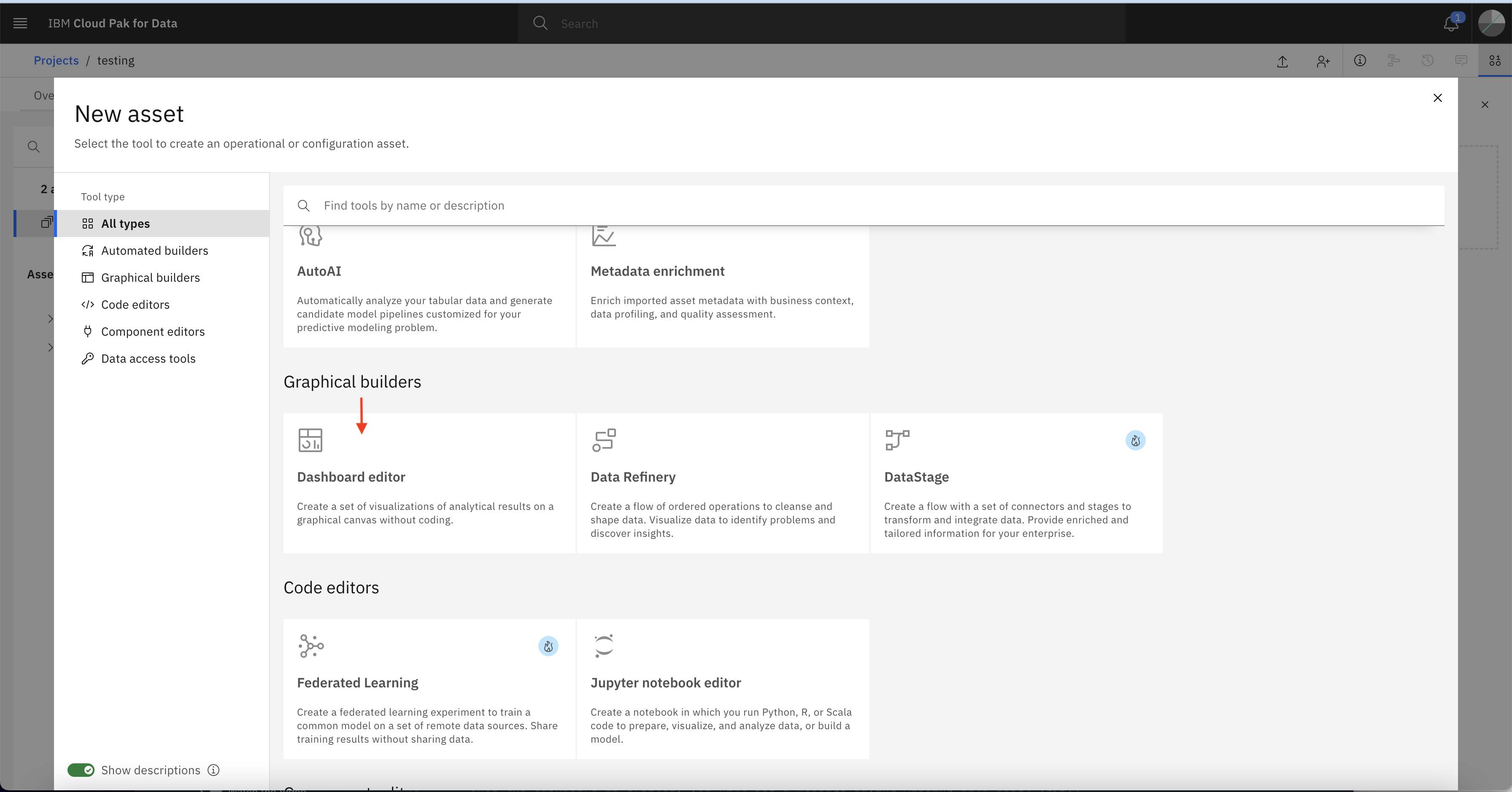Open the user profile avatar
Screen dimensions: 1512x792
coord(1491,24)
